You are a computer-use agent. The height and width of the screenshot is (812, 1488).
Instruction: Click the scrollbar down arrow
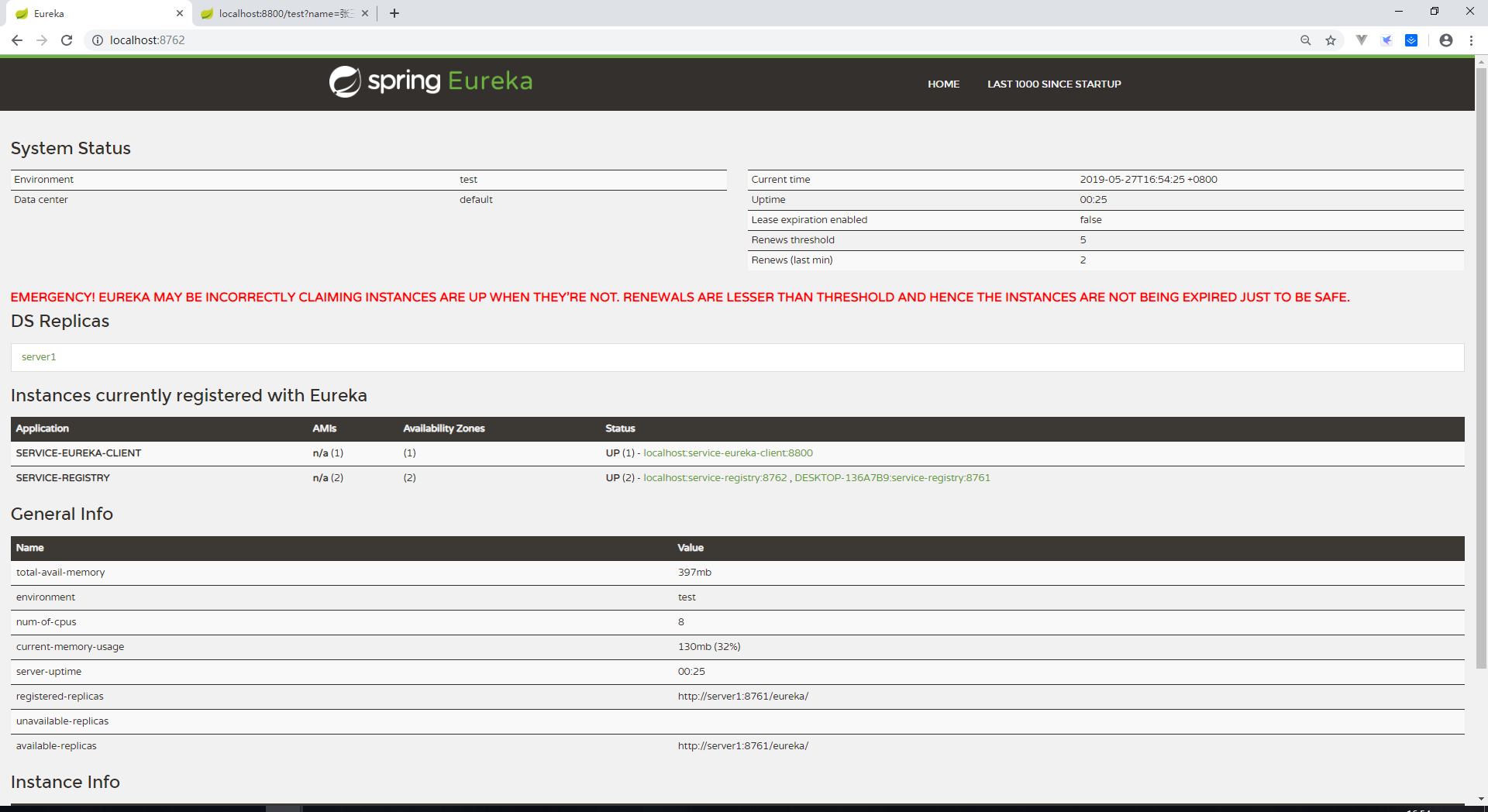(1481, 799)
